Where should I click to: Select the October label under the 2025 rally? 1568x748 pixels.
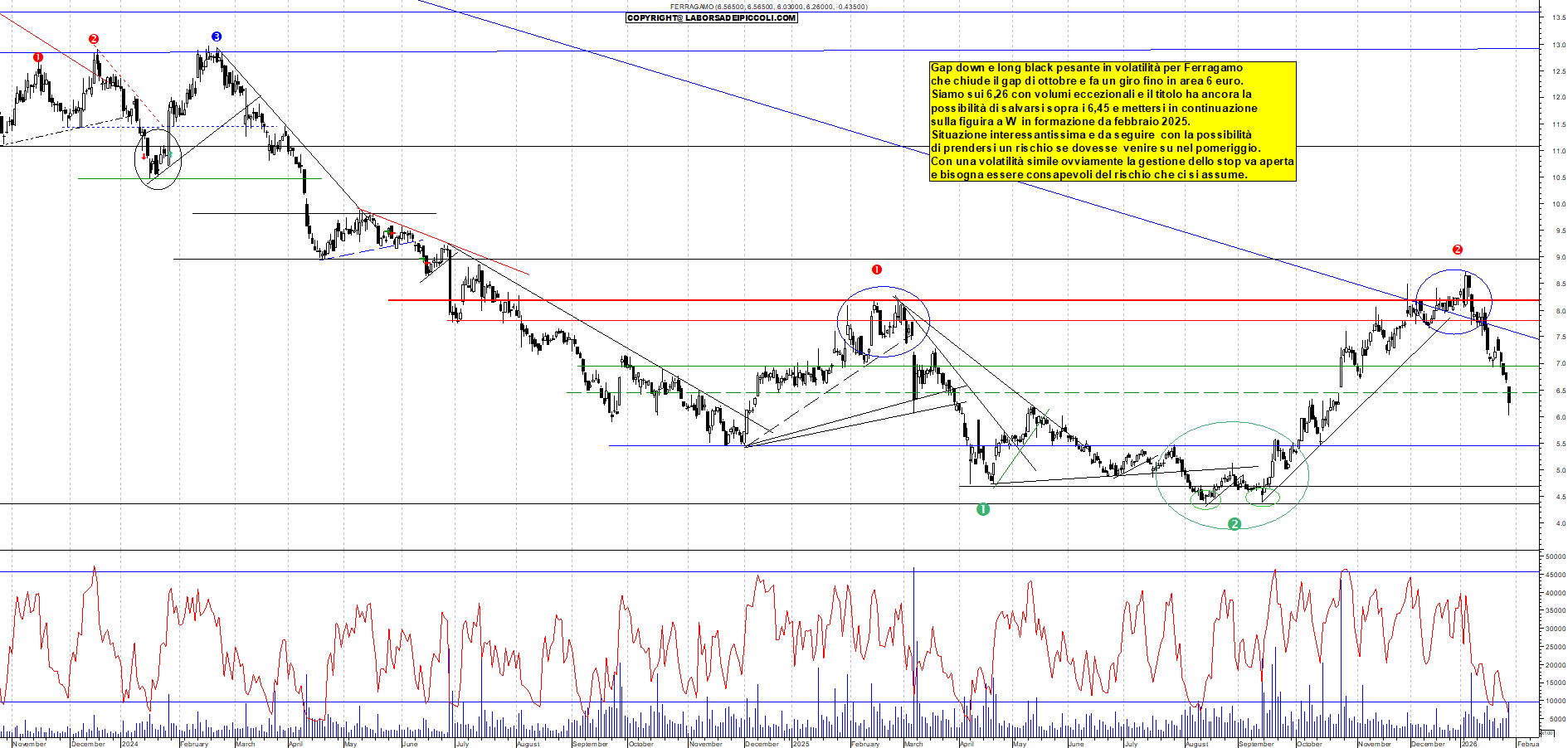pyautogui.click(x=1309, y=744)
